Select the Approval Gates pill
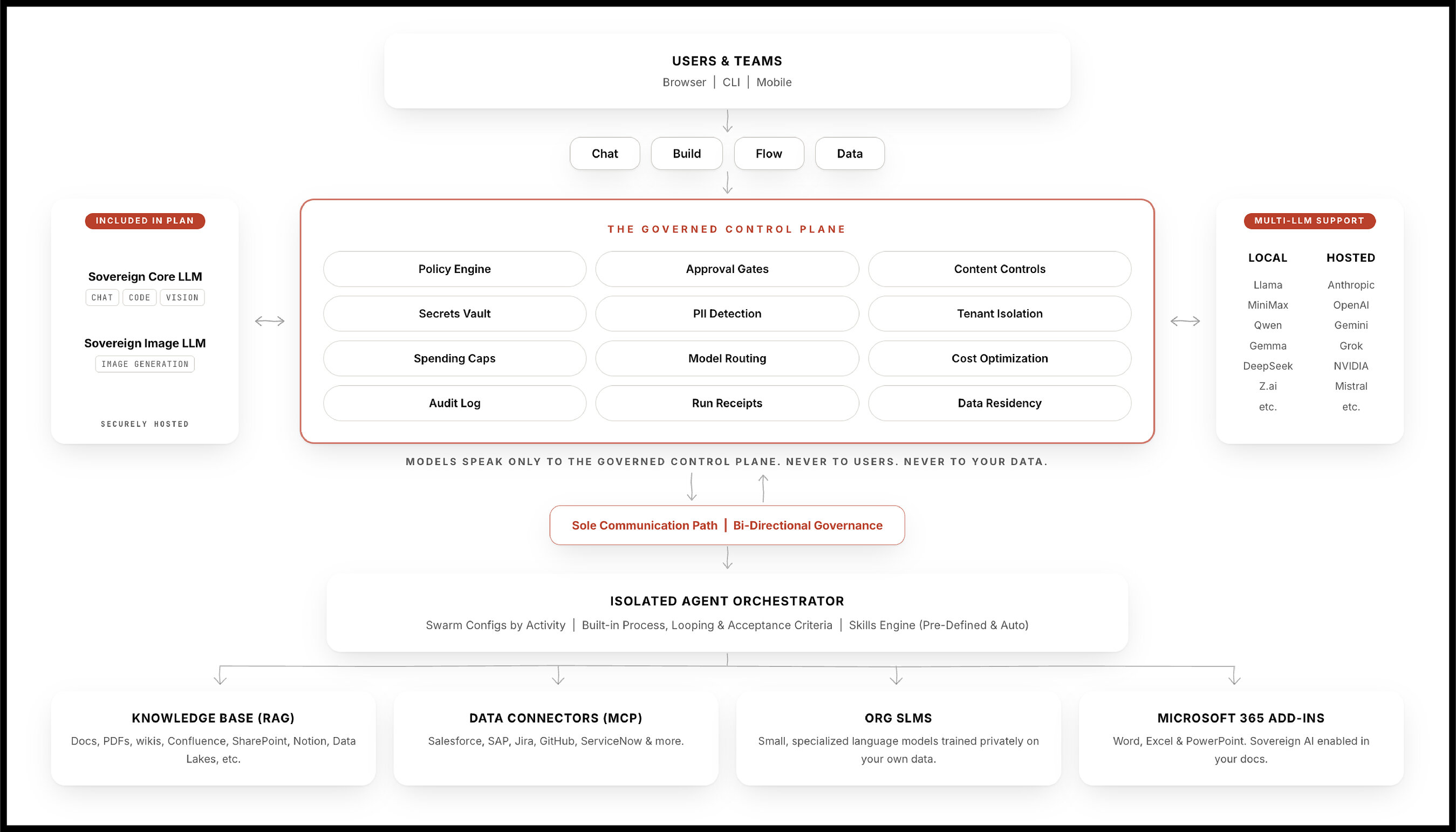Screen dimensions: 1456x832 coord(727,269)
